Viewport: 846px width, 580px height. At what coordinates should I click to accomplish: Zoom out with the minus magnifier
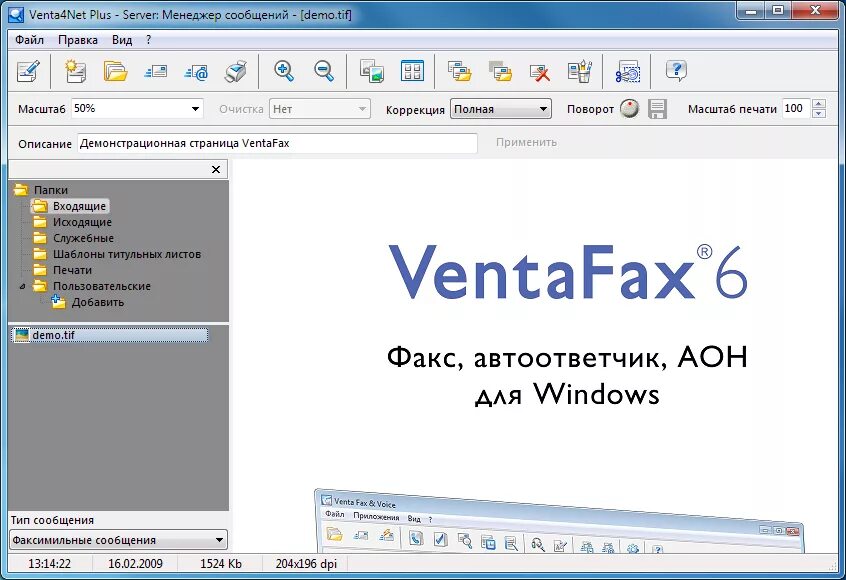(x=324, y=71)
